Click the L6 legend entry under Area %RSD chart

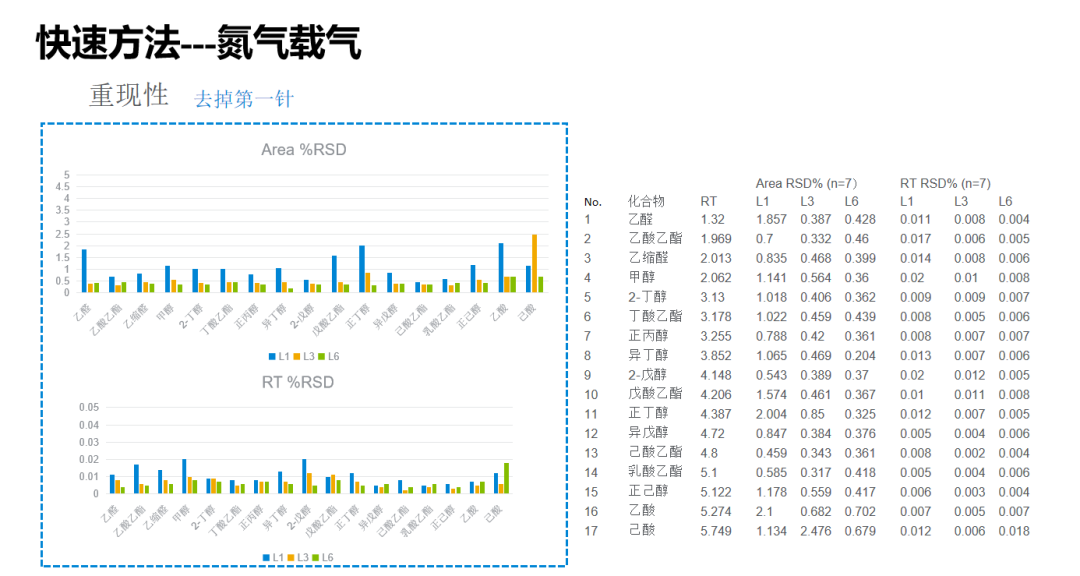(x=329, y=356)
